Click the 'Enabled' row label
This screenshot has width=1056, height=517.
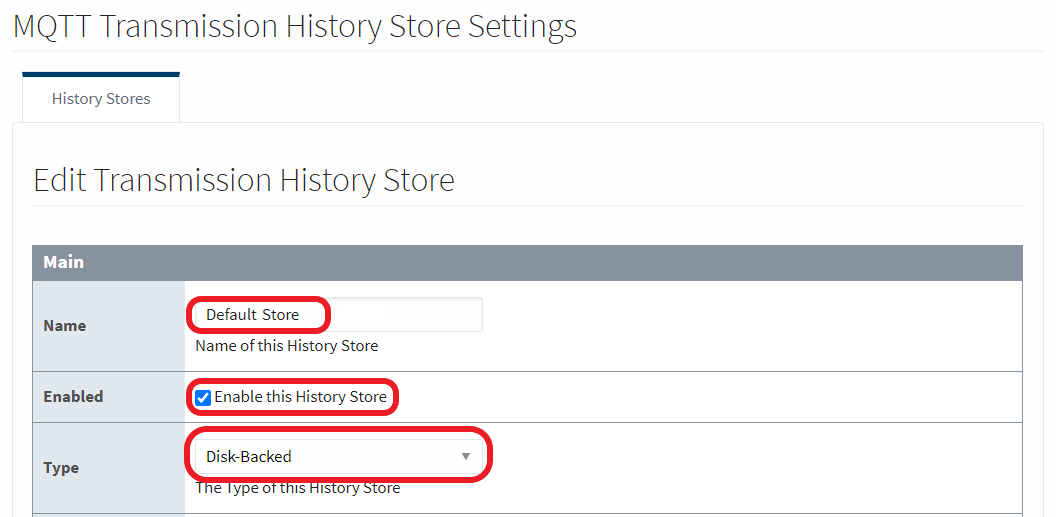(73, 397)
